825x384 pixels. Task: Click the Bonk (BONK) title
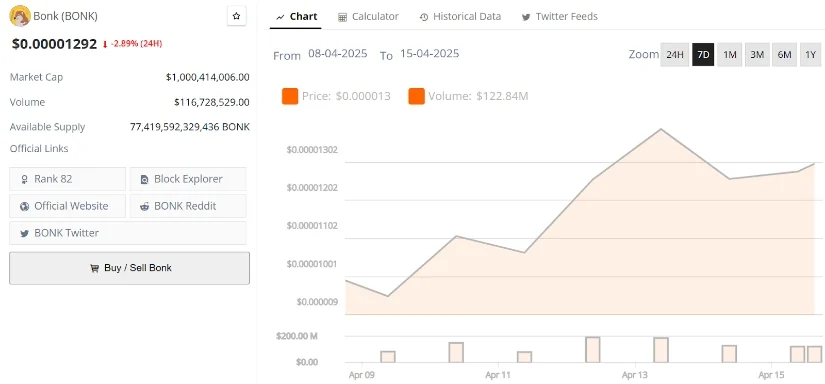(x=65, y=16)
